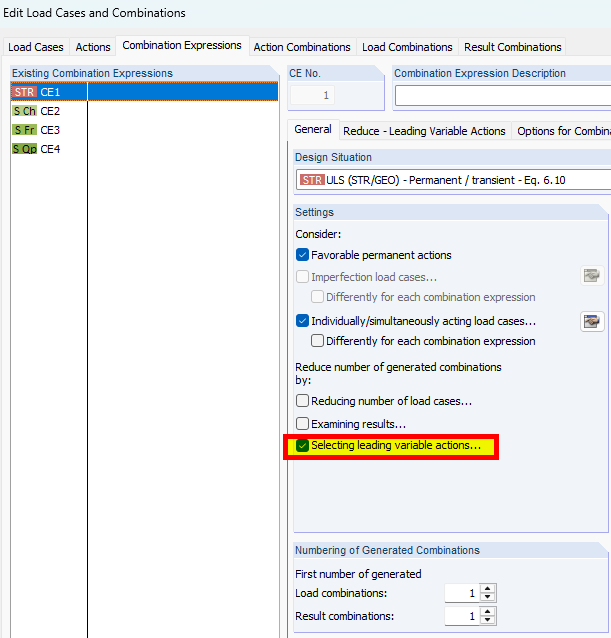Decrease Load combinations first number
The image size is (611, 638).
(488, 597)
